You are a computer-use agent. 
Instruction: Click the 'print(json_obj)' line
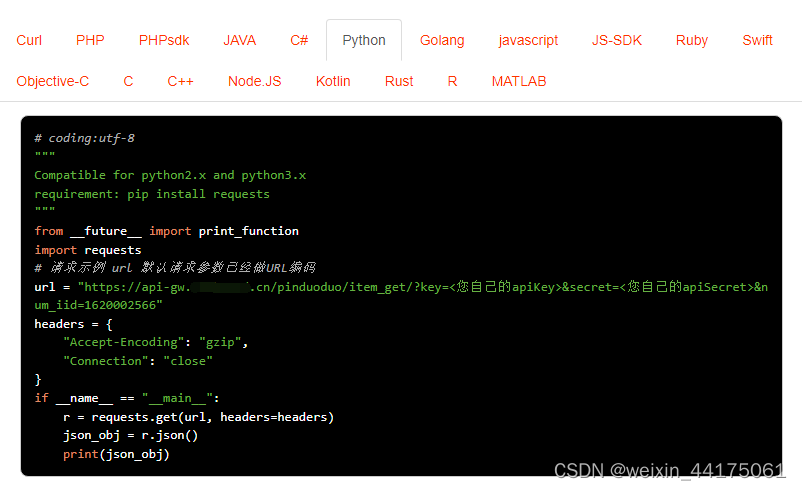point(116,454)
